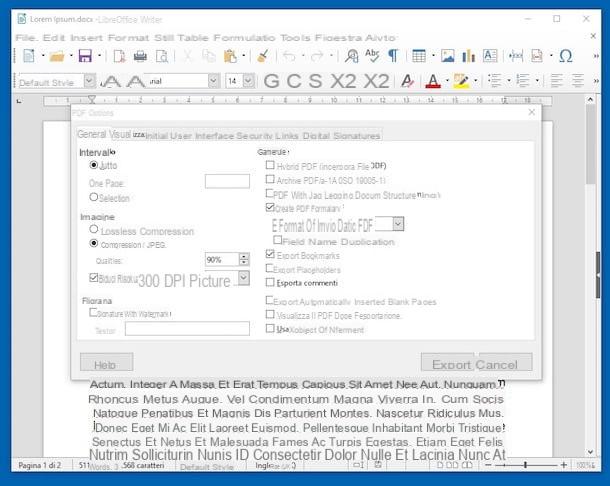
Task: Open the FDF submit format dropdown
Action: (x=398, y=224)
